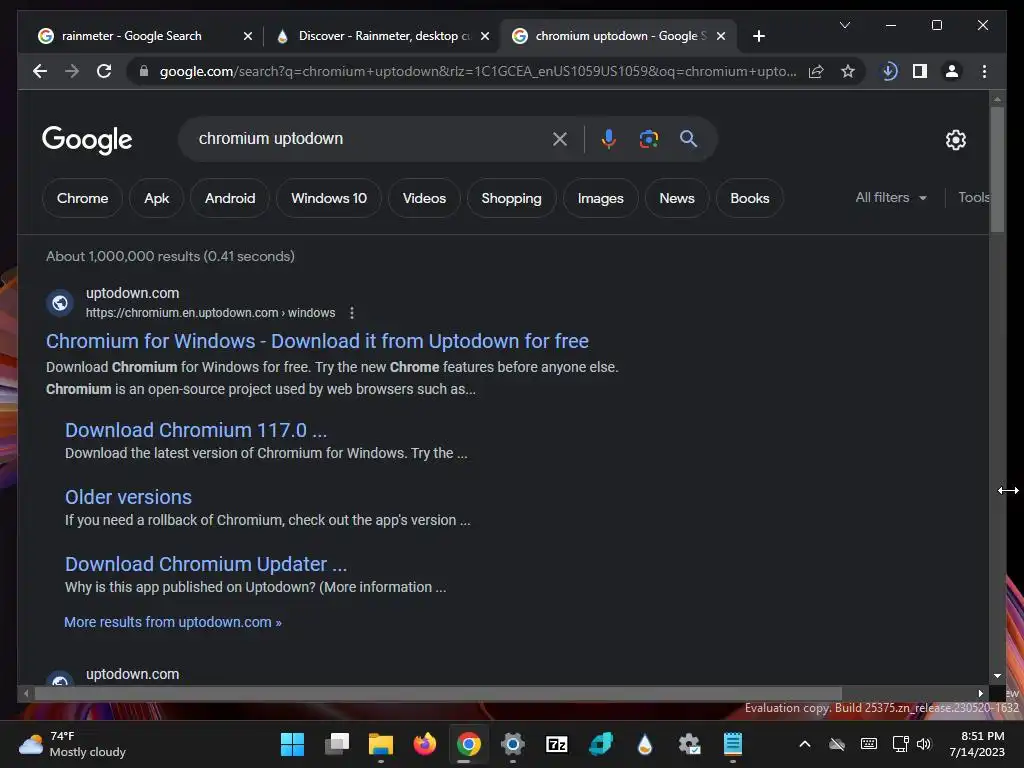This screenshot has width=1024, height=768.
Task: Close the Discover Rainmeter tab
Action: tap(485, 36)
